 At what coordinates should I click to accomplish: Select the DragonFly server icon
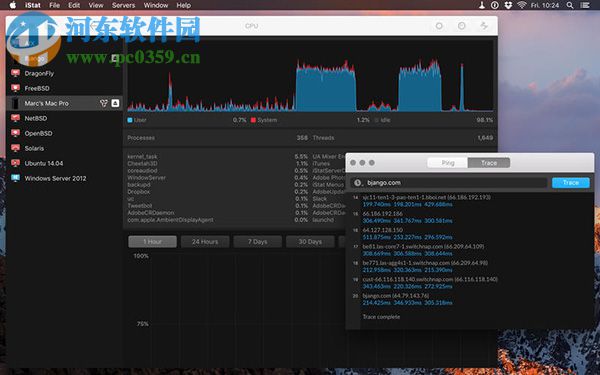click(x=15, y=73)
